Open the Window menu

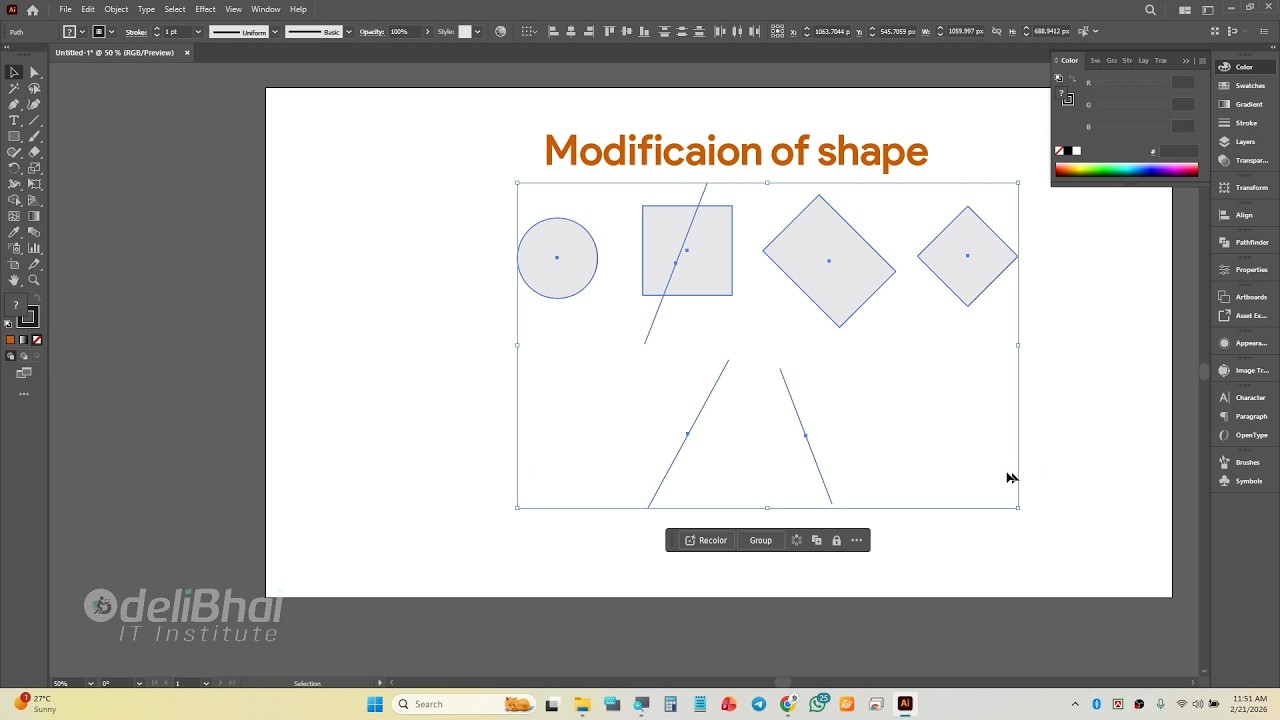[x=265, y=9]
